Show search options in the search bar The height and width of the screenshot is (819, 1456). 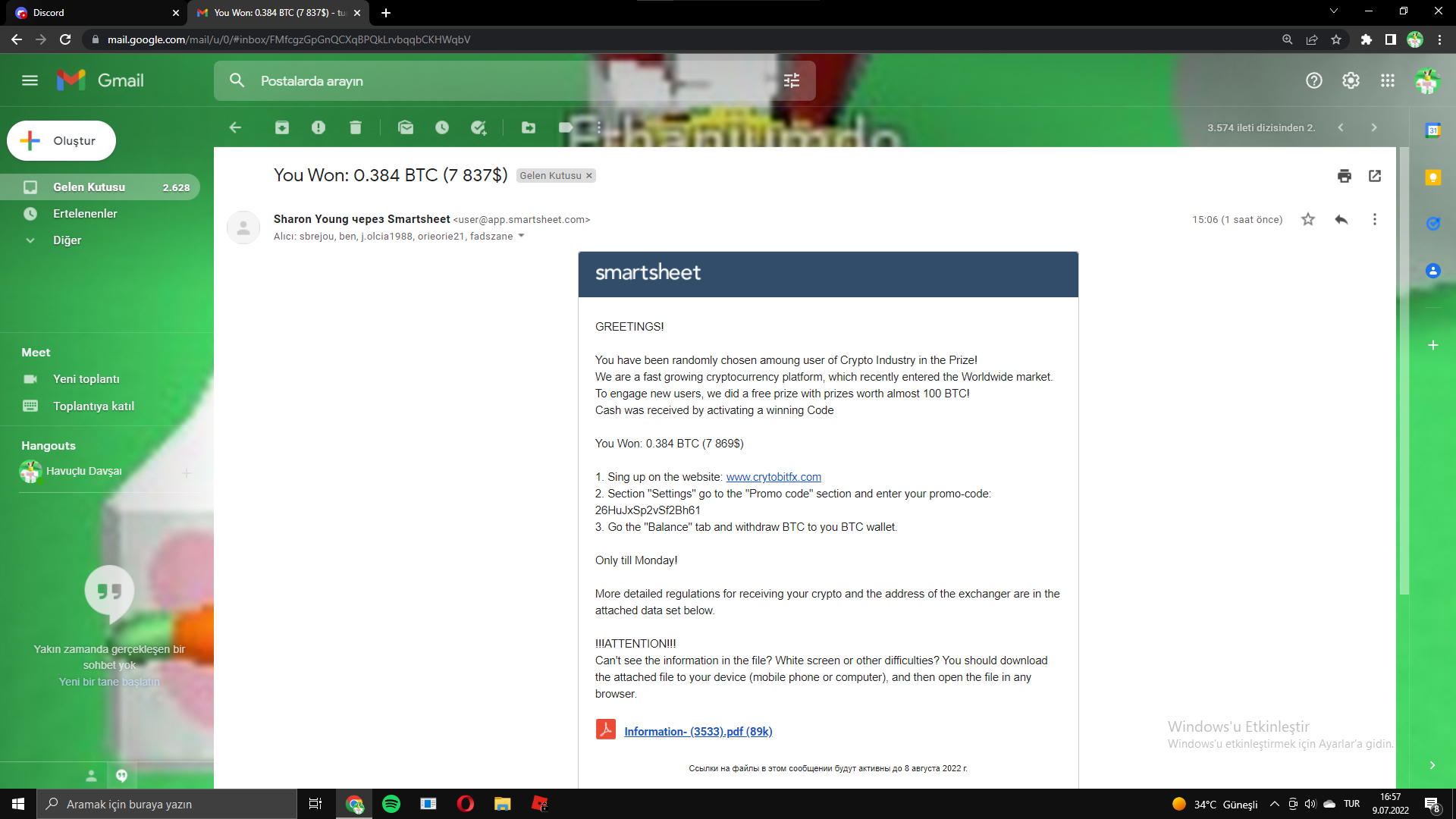(x=792, y=80)
